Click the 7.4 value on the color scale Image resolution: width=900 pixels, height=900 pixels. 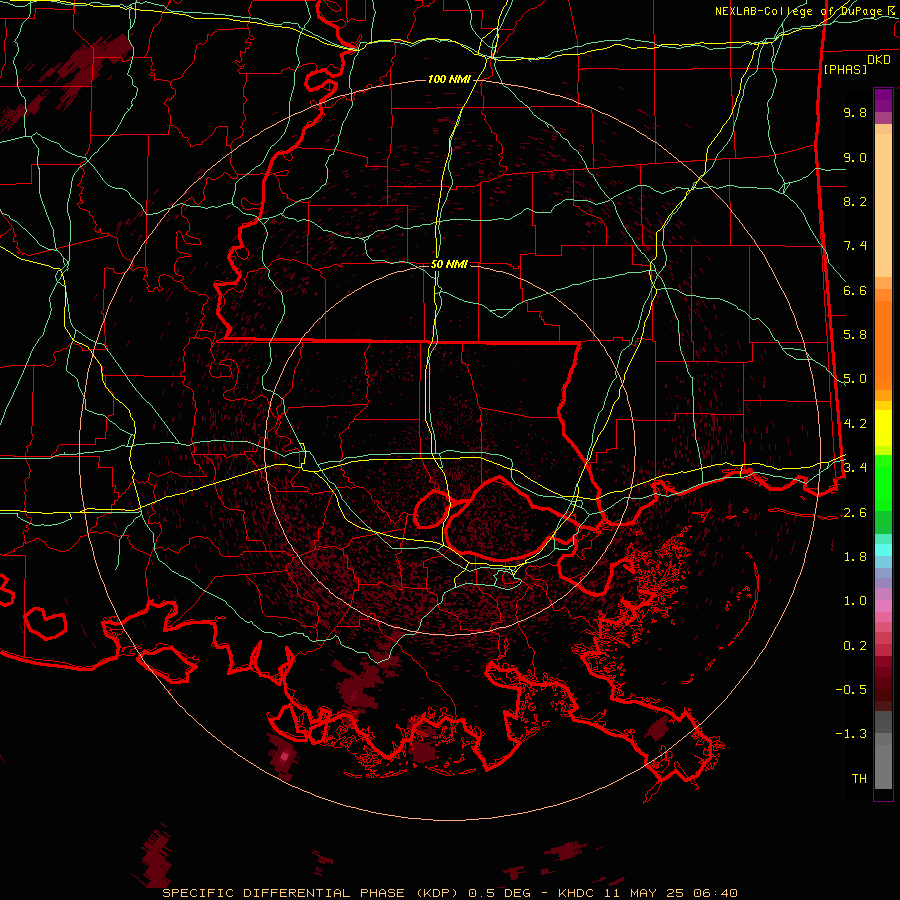tap(855, 246)
